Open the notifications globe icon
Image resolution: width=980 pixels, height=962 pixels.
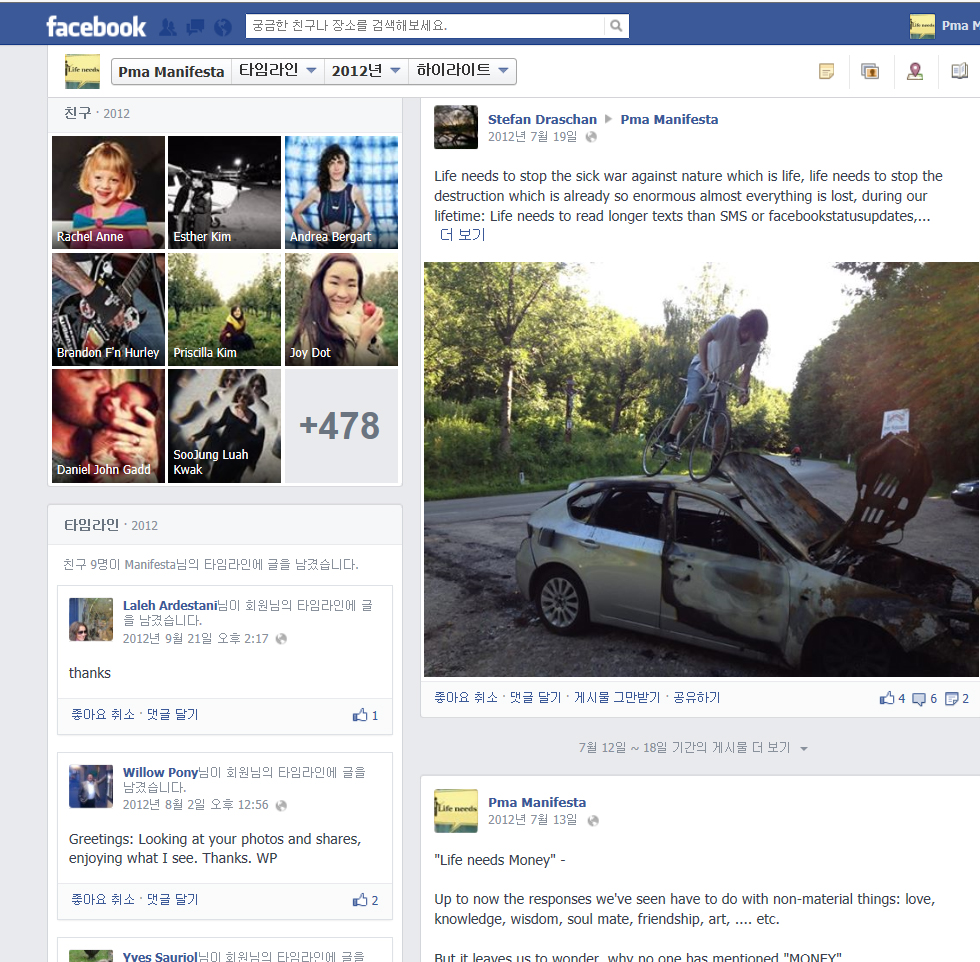coord(222,27)
